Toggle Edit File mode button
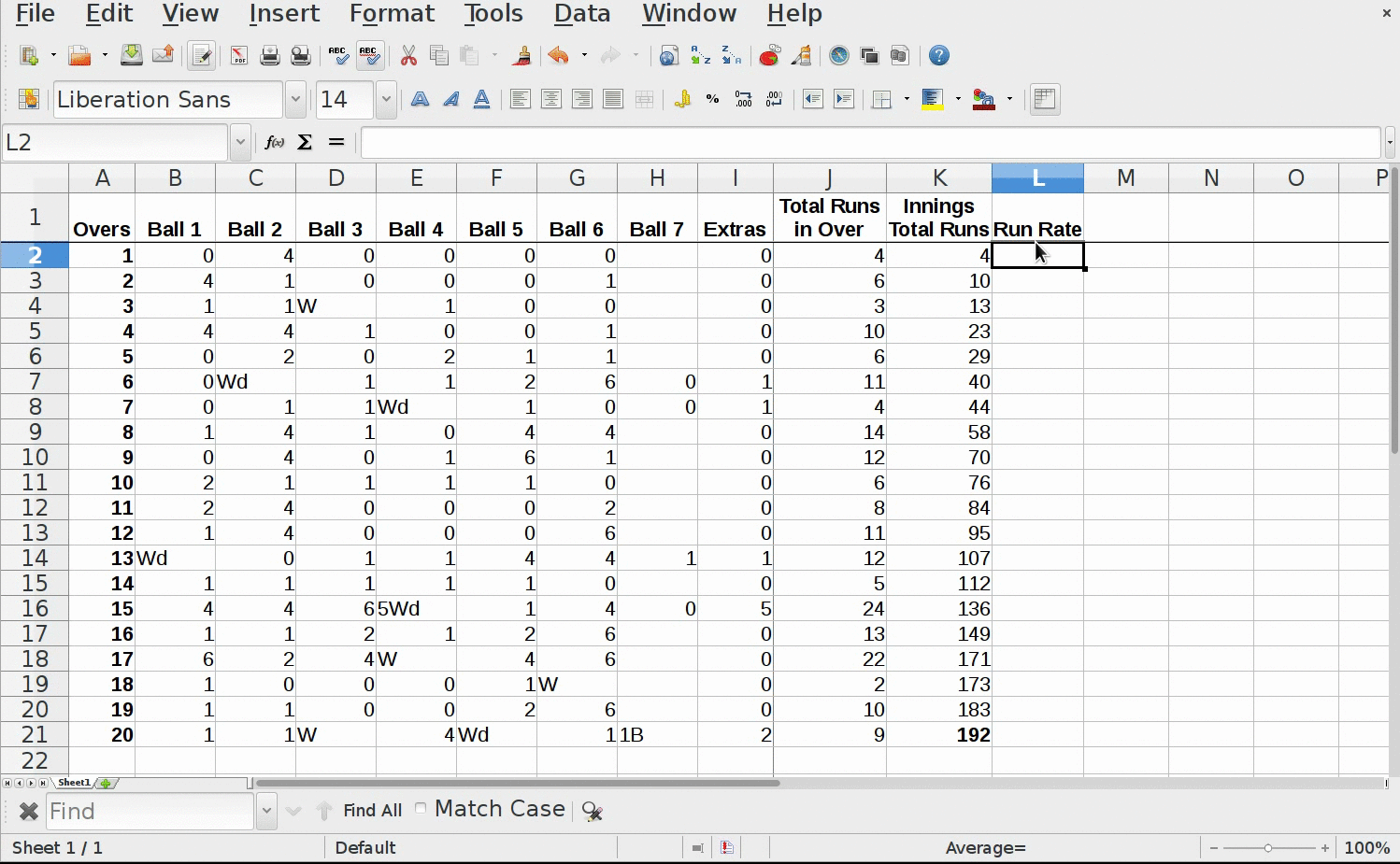 pos(201,56)
